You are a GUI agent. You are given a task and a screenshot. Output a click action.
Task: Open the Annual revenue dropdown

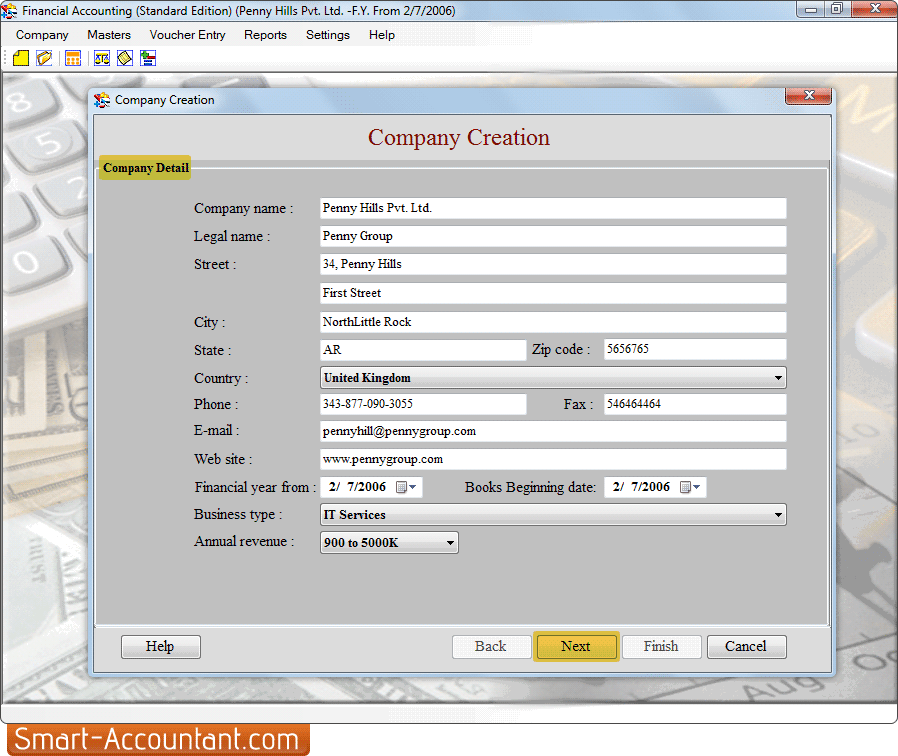coord(450,542)
